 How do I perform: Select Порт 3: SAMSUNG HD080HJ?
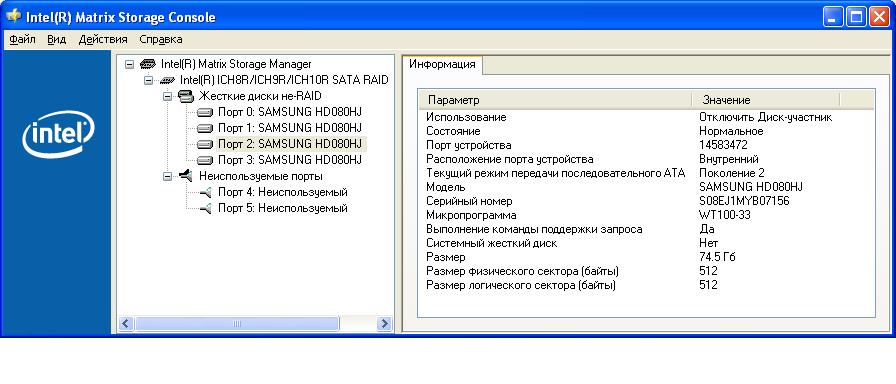tap(290, 160)
